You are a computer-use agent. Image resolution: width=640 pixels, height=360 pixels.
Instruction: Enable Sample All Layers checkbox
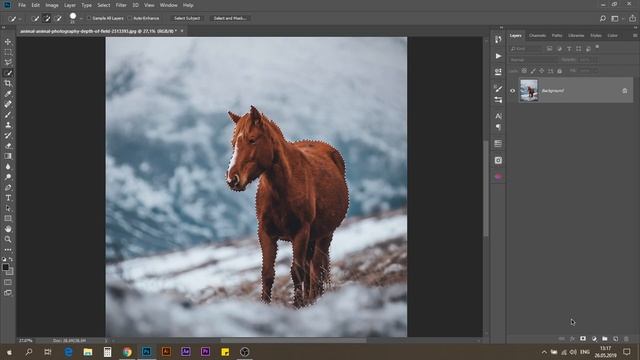click(89, 18)
